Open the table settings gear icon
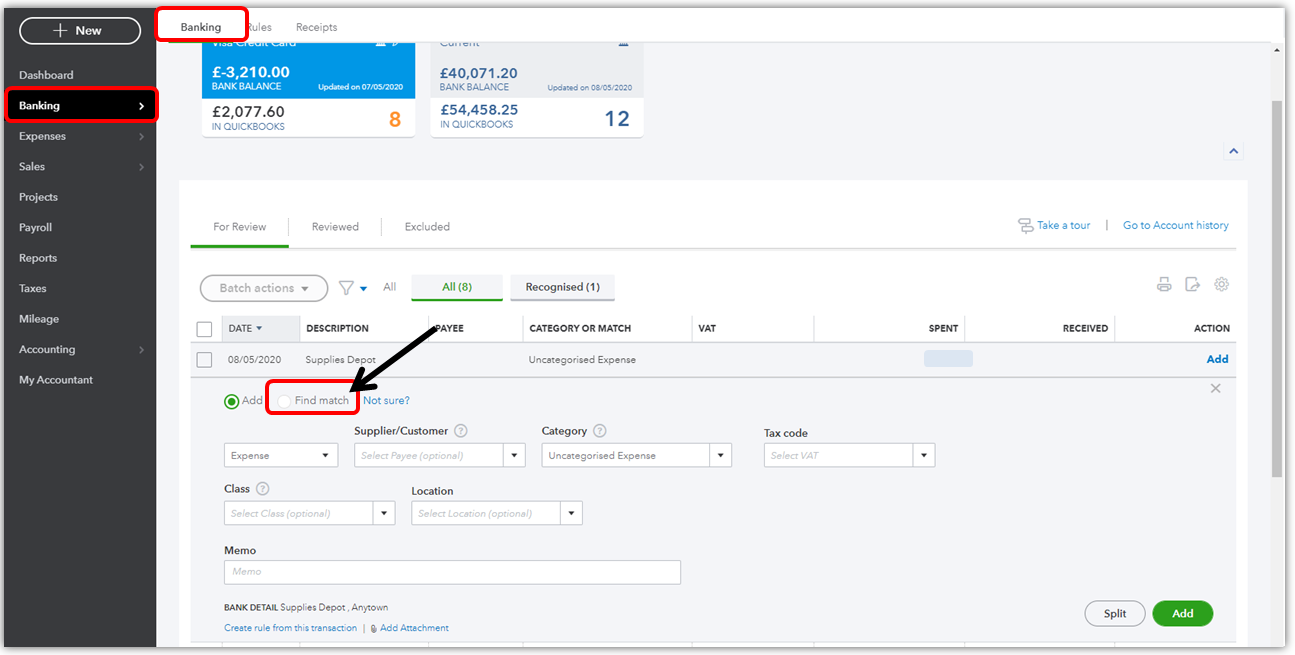1295x655 pixels. 1222,285
